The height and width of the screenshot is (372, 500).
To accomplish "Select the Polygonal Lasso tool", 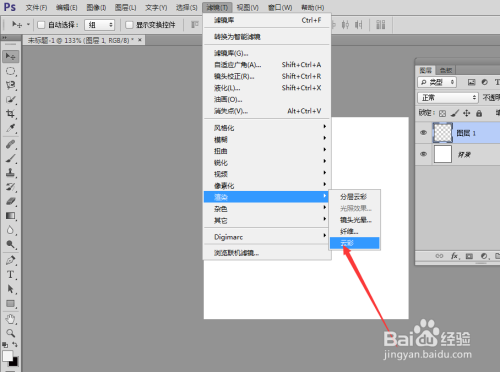I will click(11, 85).
